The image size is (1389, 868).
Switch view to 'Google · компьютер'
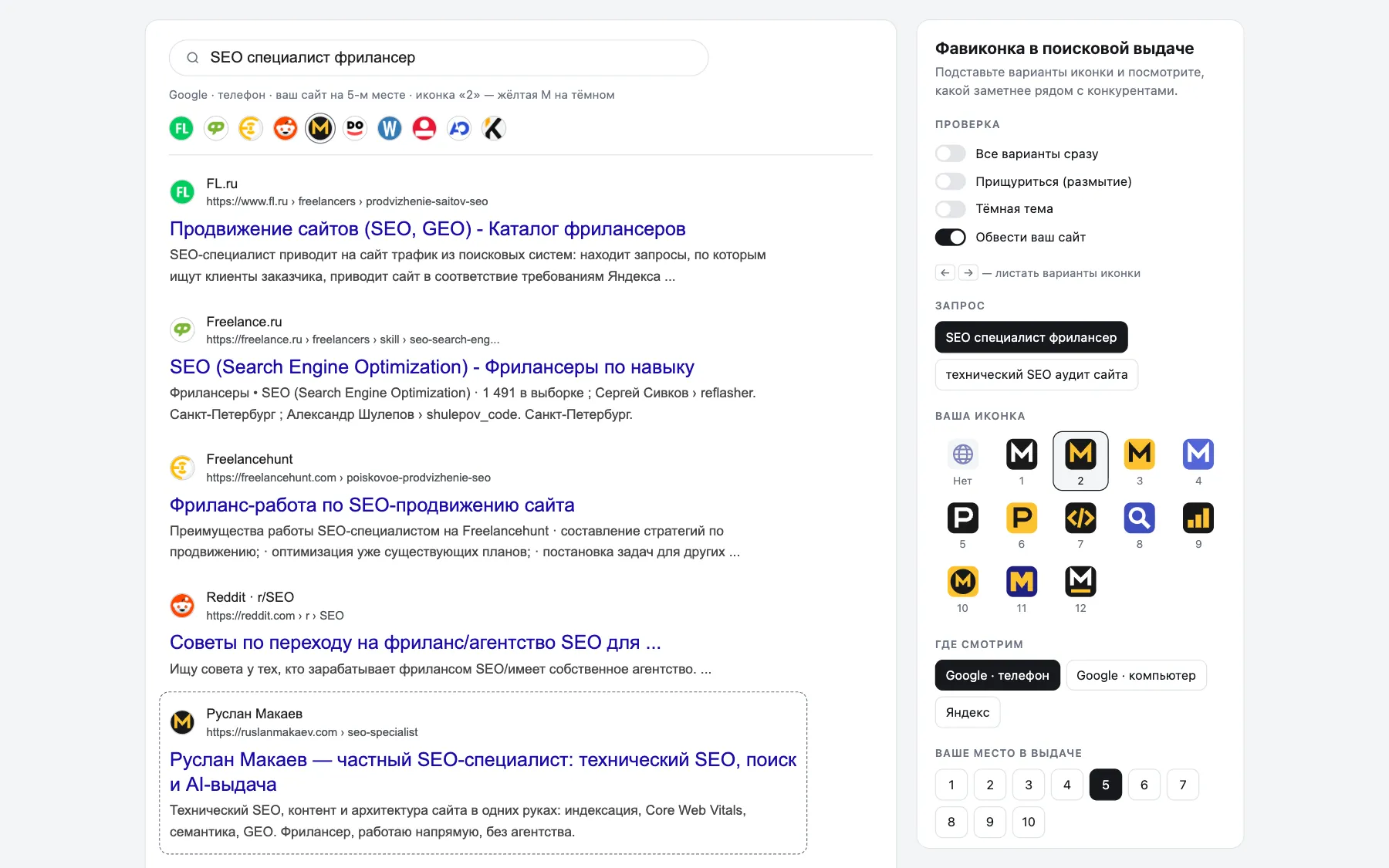[x=1136, y=675]
